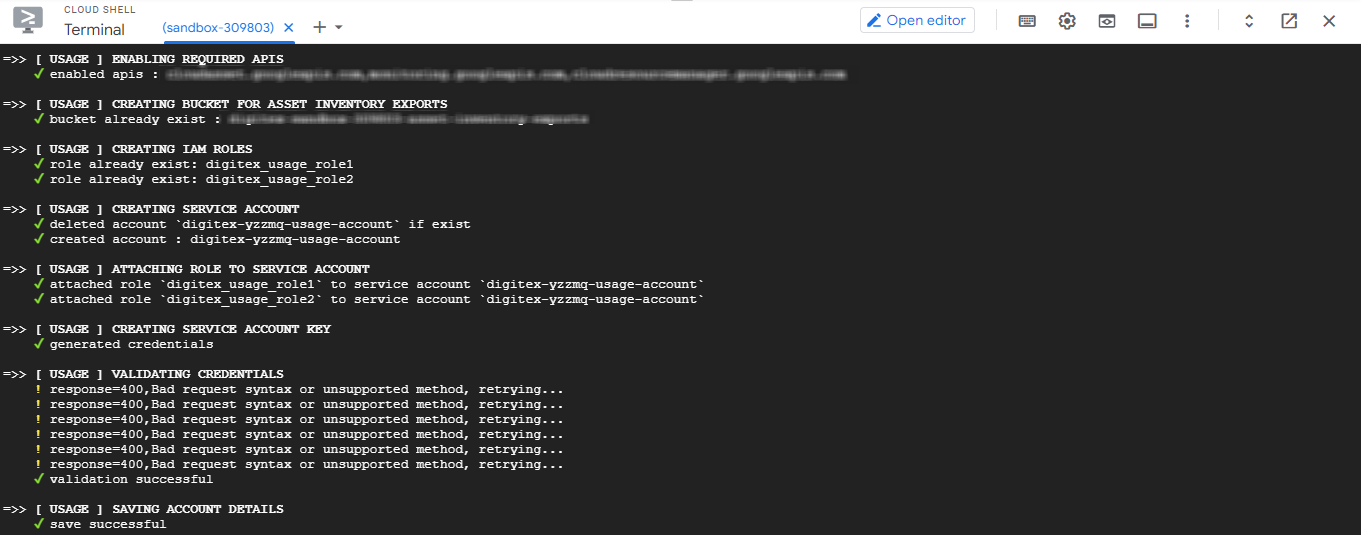Switch to the sandbox-309803 terminal tab

tap(218, 28)
